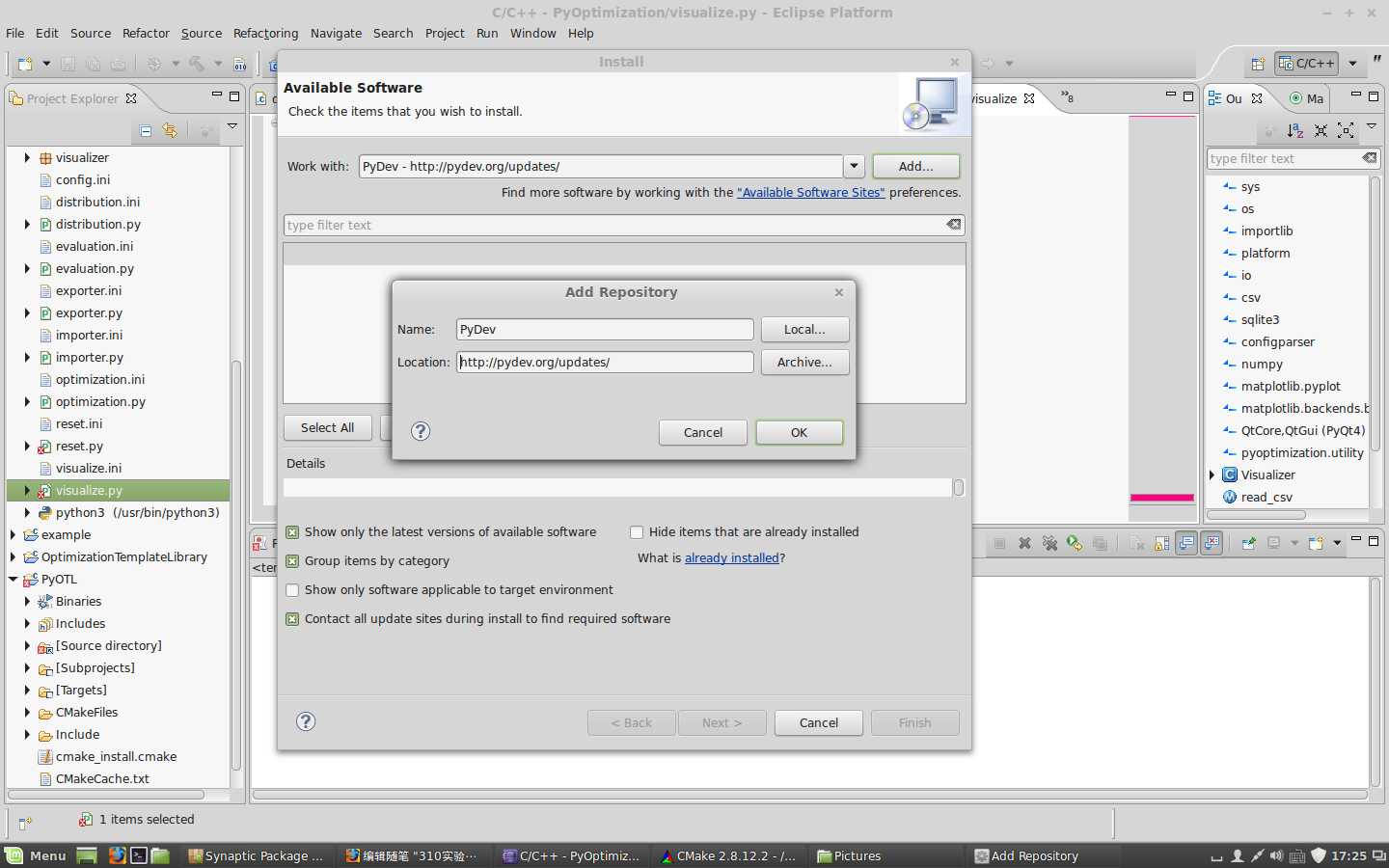Click the Local... button

pyautogui.click(x=804, y=329)
